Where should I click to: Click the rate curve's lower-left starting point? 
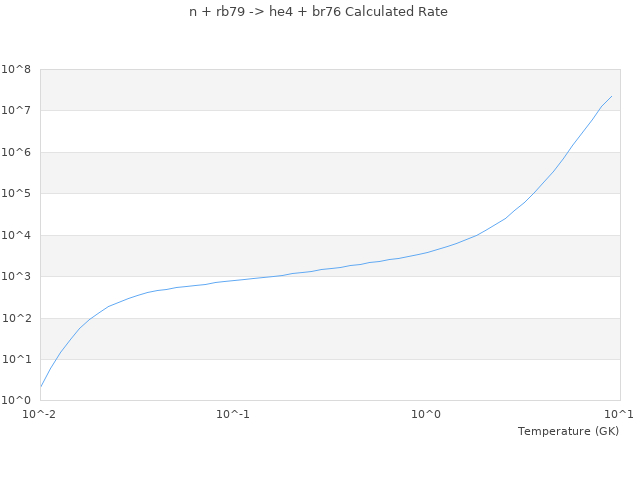pyautogui.click(x=41, y=386)
